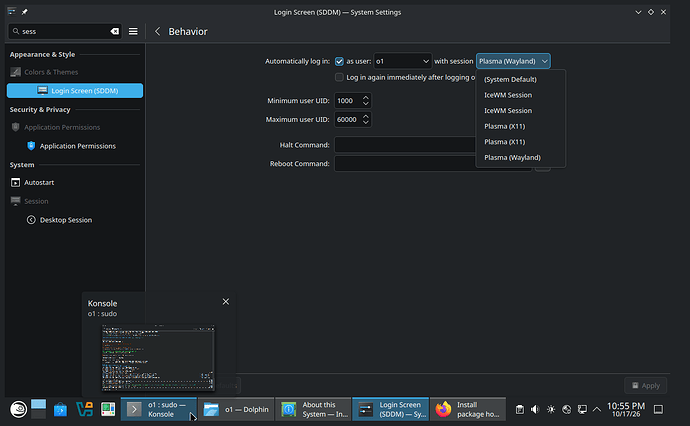Click inside the settings search field
The height and width of the screenshot is (426, 690).
(65, 31)
